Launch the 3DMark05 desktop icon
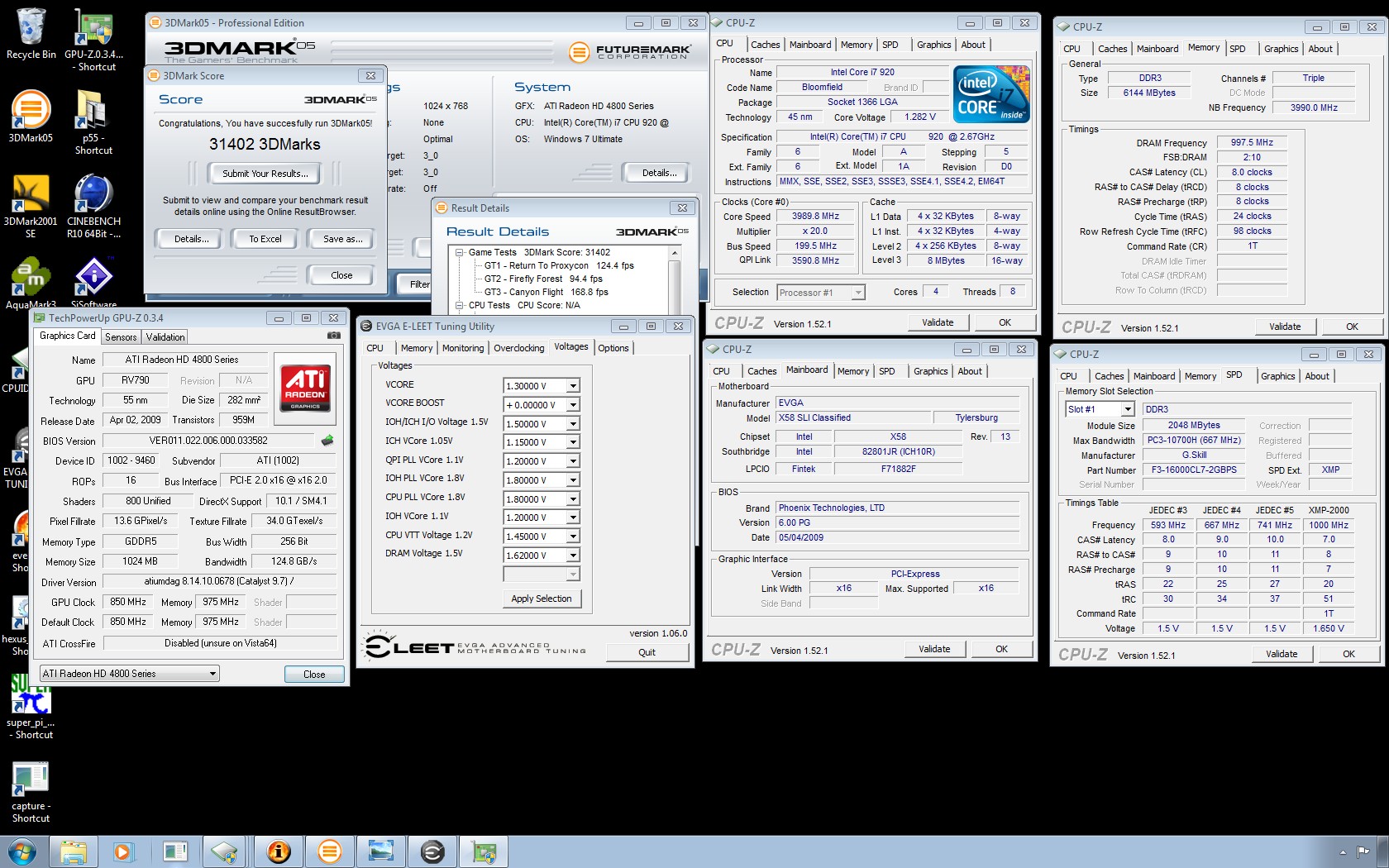Screen dimensions: 1389x868 [31, 117]
